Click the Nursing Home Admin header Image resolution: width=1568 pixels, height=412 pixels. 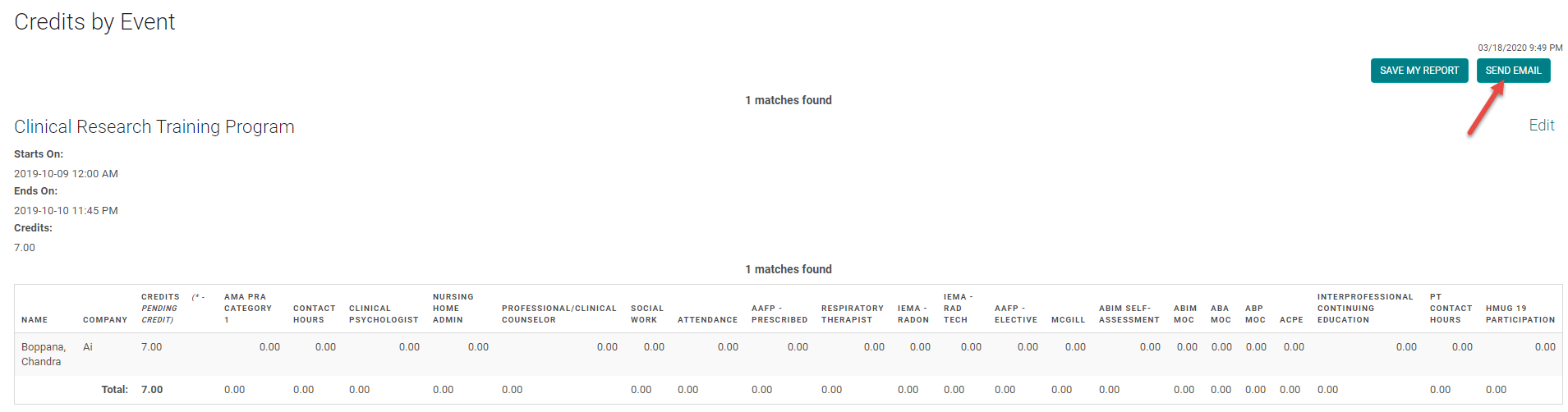[453, 309]
